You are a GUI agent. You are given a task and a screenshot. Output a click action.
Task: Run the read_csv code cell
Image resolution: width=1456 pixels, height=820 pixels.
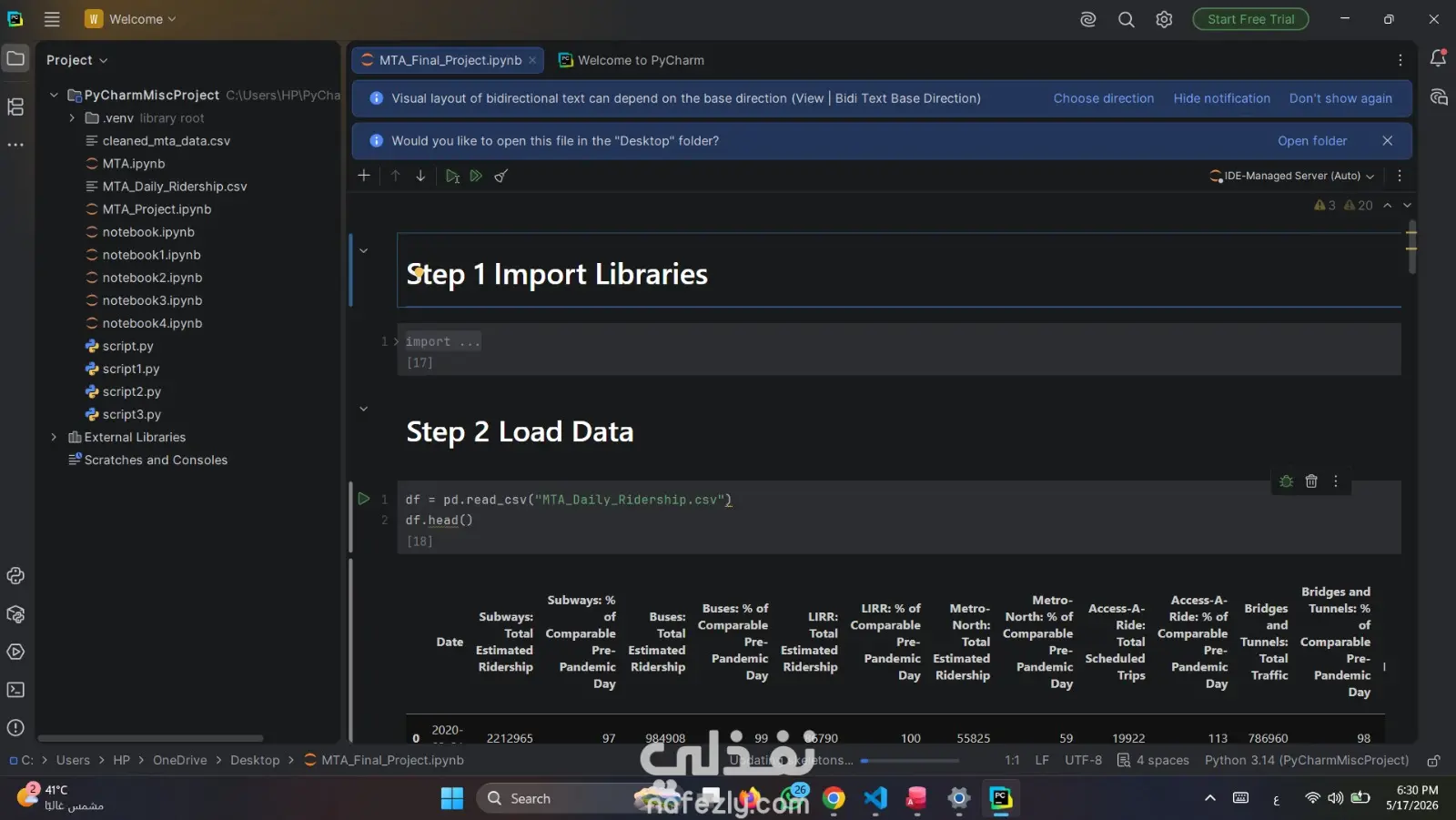point(364,499)
